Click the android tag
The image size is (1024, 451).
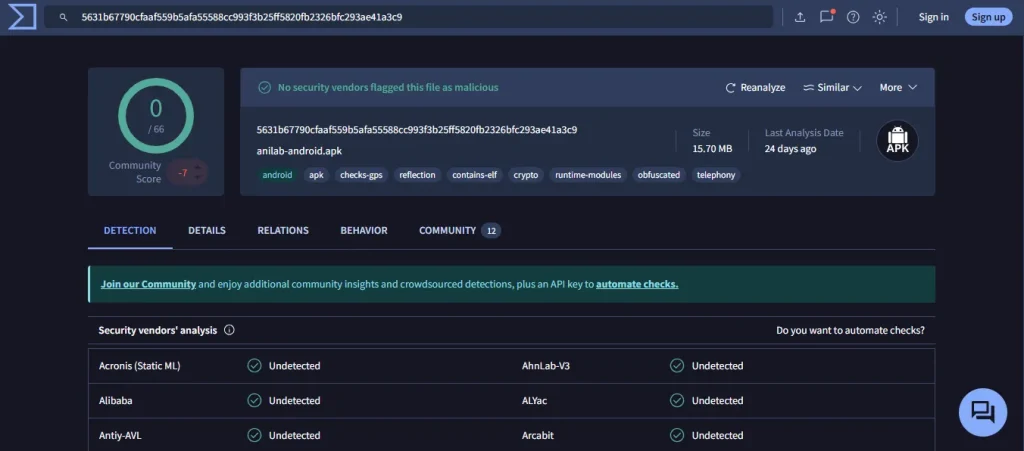(x=278, y=175)
